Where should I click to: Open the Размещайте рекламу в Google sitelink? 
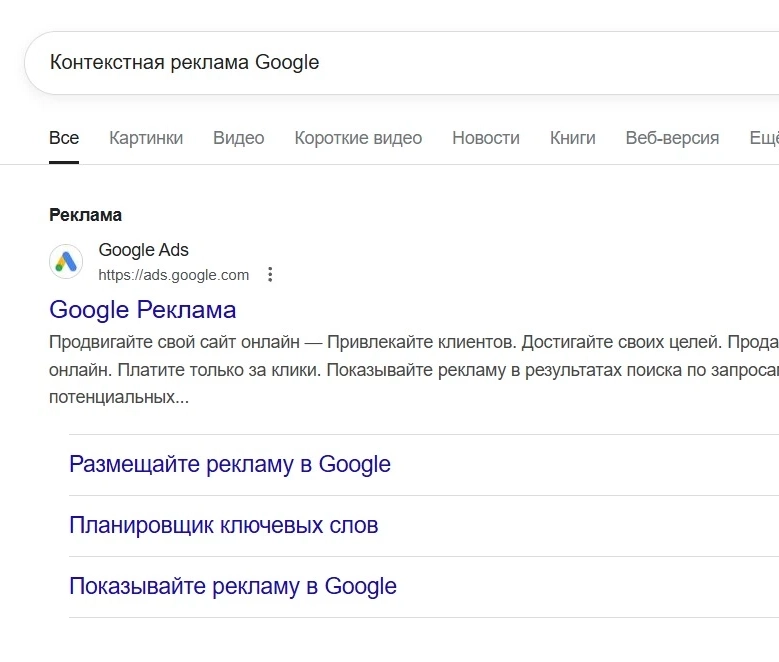pyautogui.click(x=230, y=464)
